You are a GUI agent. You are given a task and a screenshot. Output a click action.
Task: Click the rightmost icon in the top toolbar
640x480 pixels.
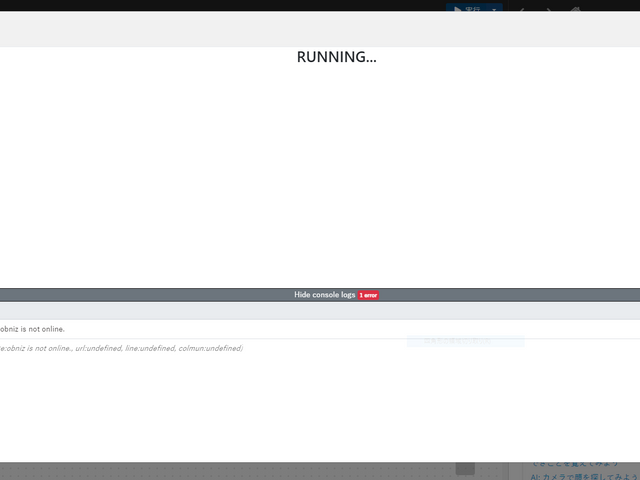coord(575,10)
